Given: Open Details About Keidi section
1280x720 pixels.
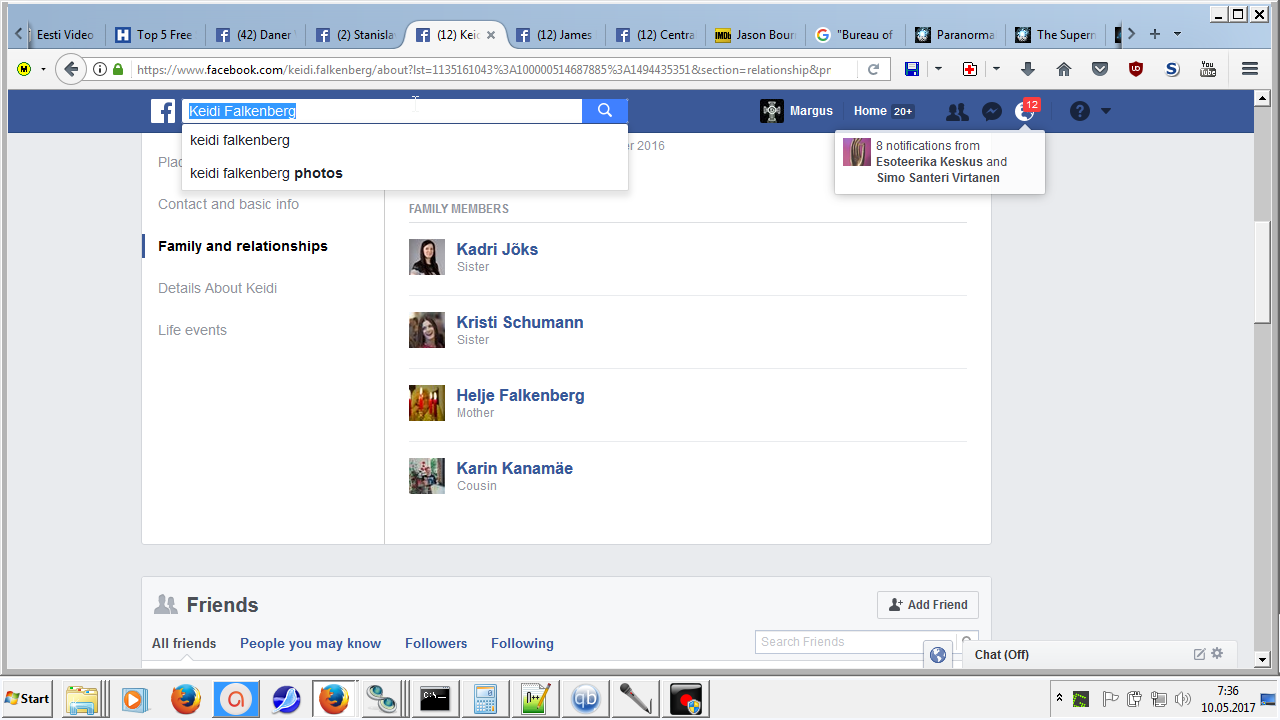Looking at the screenshot, I should pos(217,288).
